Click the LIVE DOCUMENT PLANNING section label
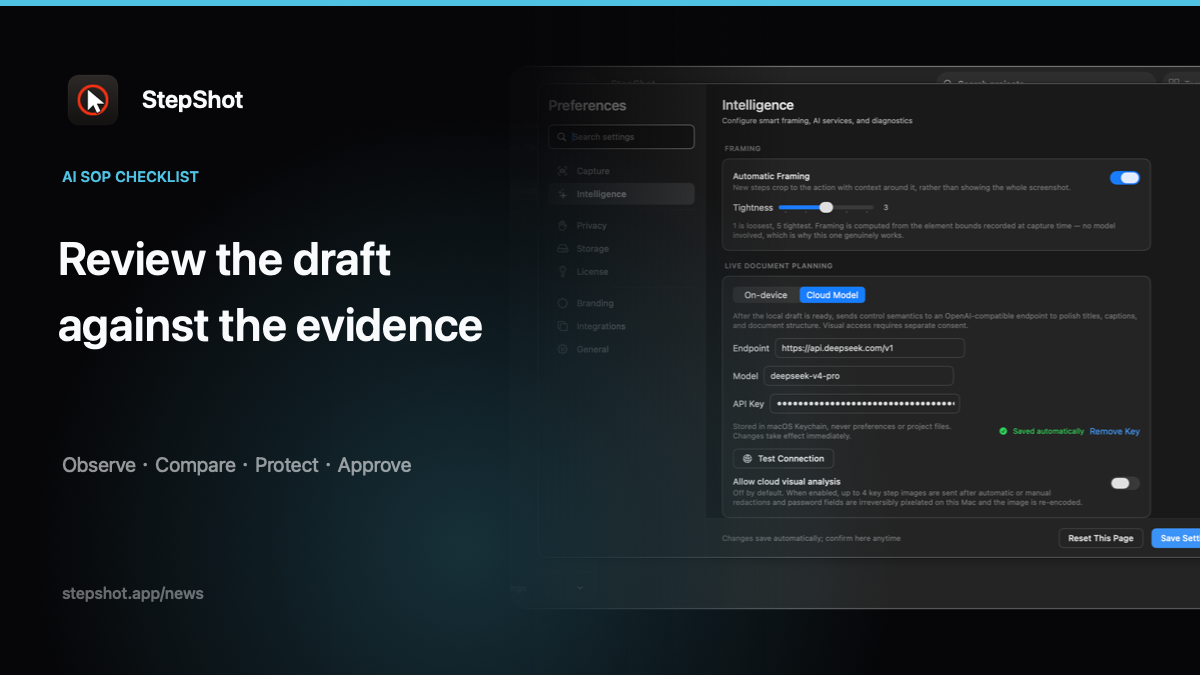1200x675 pixels. tap(778, 266)
